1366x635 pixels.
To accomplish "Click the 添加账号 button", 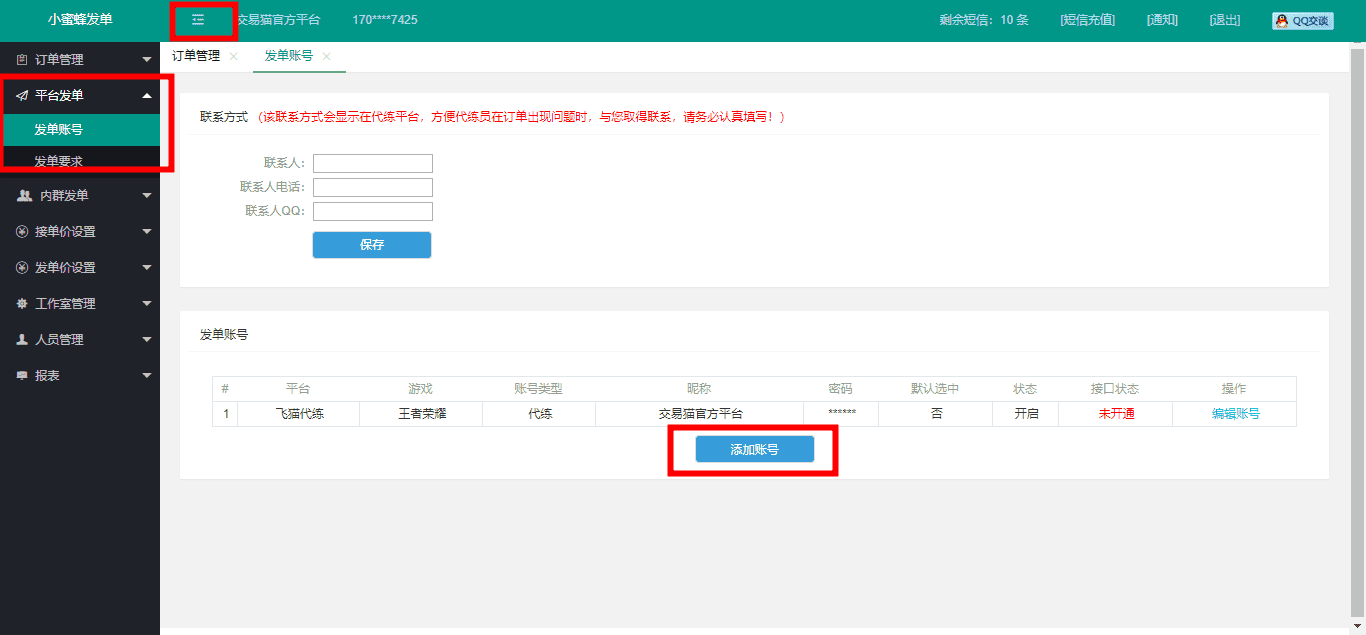I will (754, 450).
